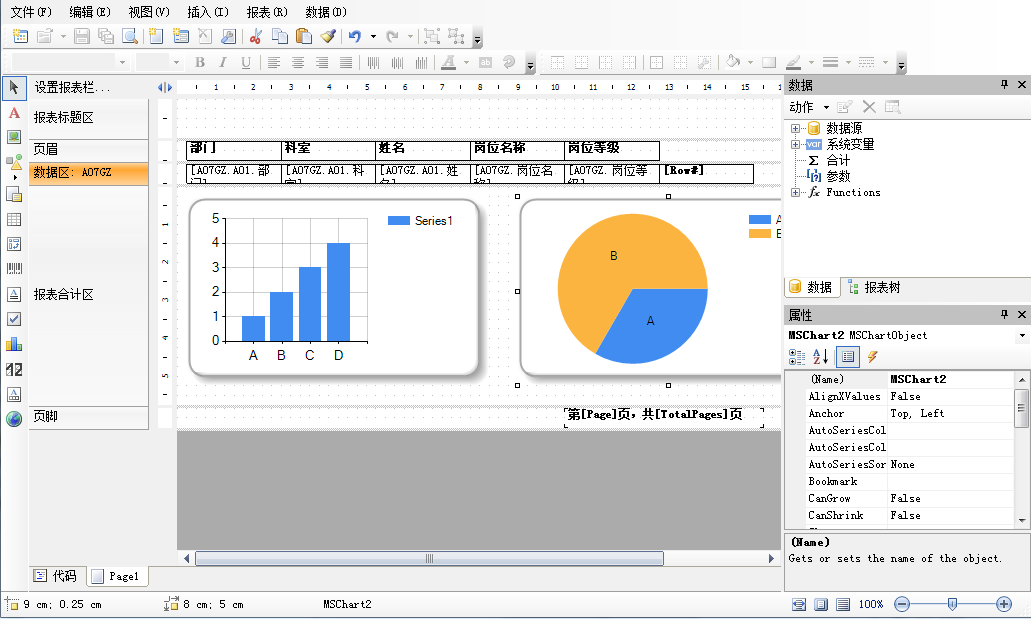Select the 数据区: A07GZ band
Screen dimensions: 1031x619
(88, 174)
